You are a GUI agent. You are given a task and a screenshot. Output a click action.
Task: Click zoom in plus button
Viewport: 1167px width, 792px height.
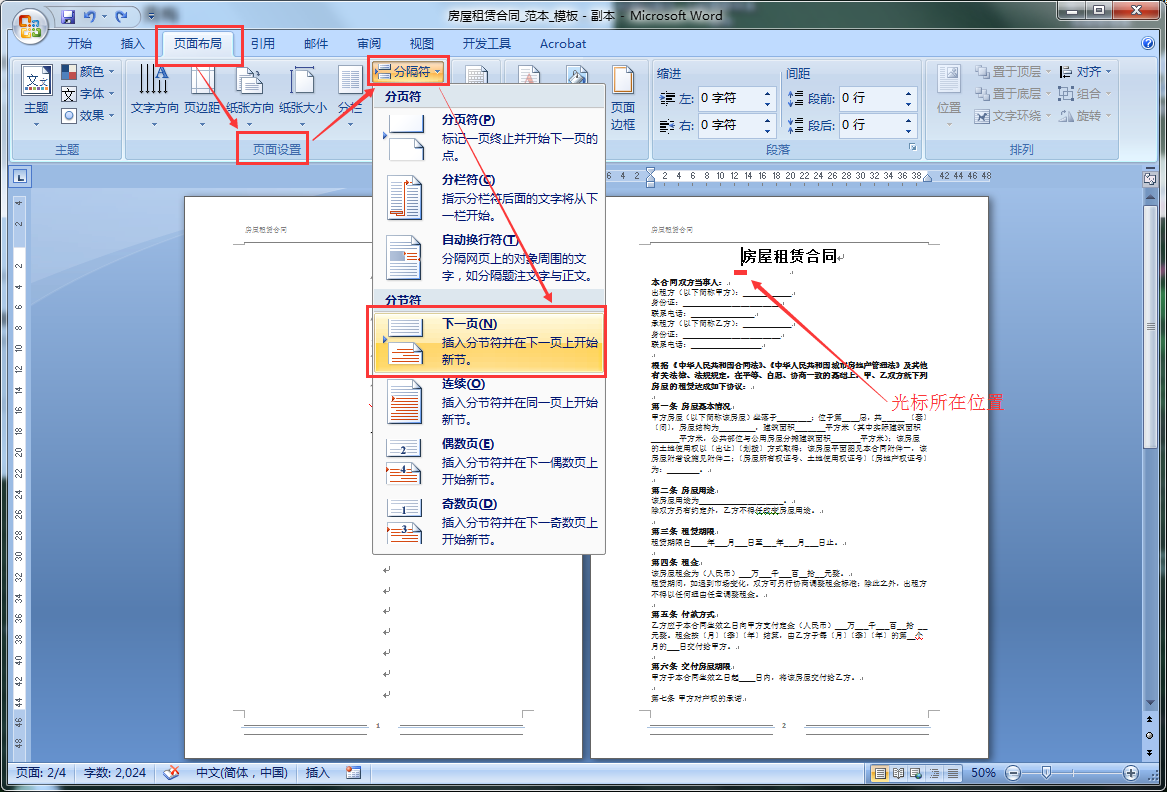coord(1131,773)
